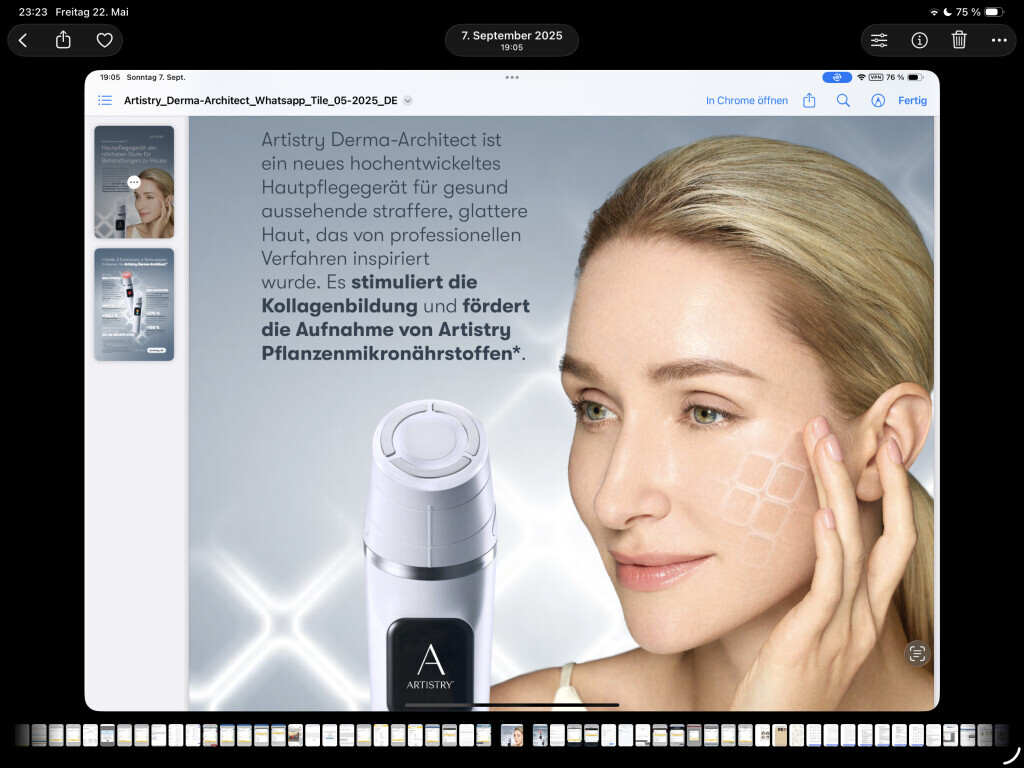
Task: Expand the Artistry_Derma-Architect file name dropdown
Action: 408,101
